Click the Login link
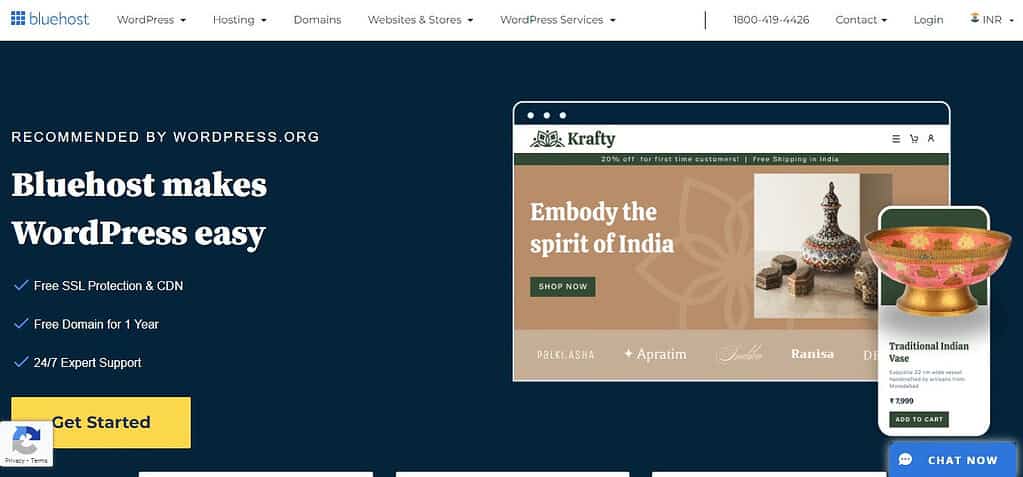 928,20
